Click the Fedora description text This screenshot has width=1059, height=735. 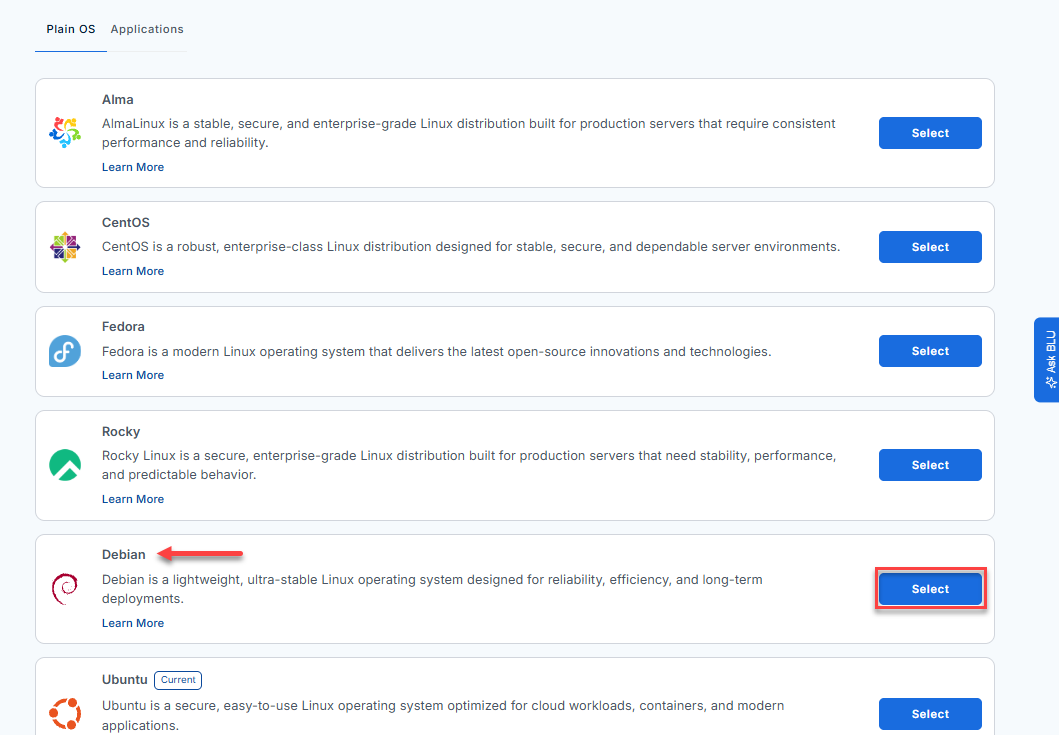coord(436,351)
